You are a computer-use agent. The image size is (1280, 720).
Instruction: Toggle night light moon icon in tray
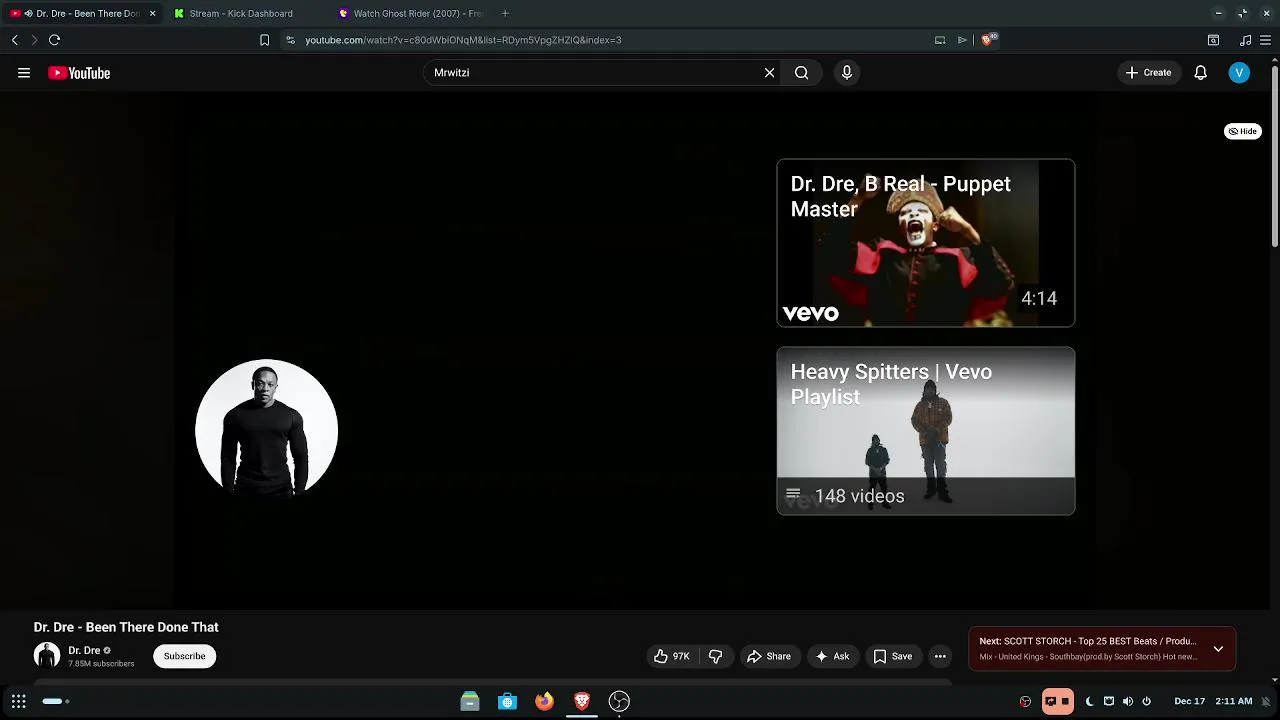(x=1089, y=701)
